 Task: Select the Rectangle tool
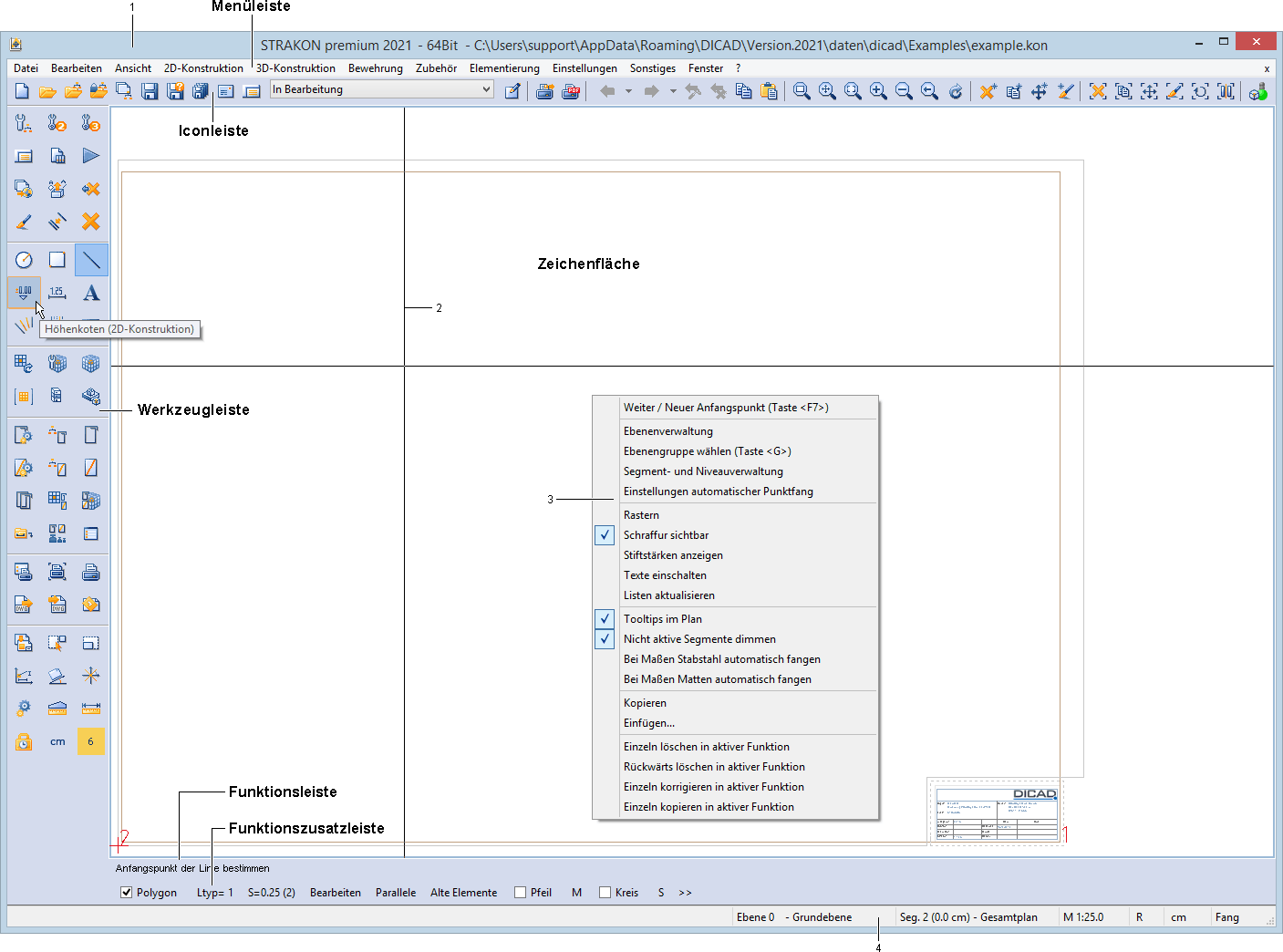(57, 260)
